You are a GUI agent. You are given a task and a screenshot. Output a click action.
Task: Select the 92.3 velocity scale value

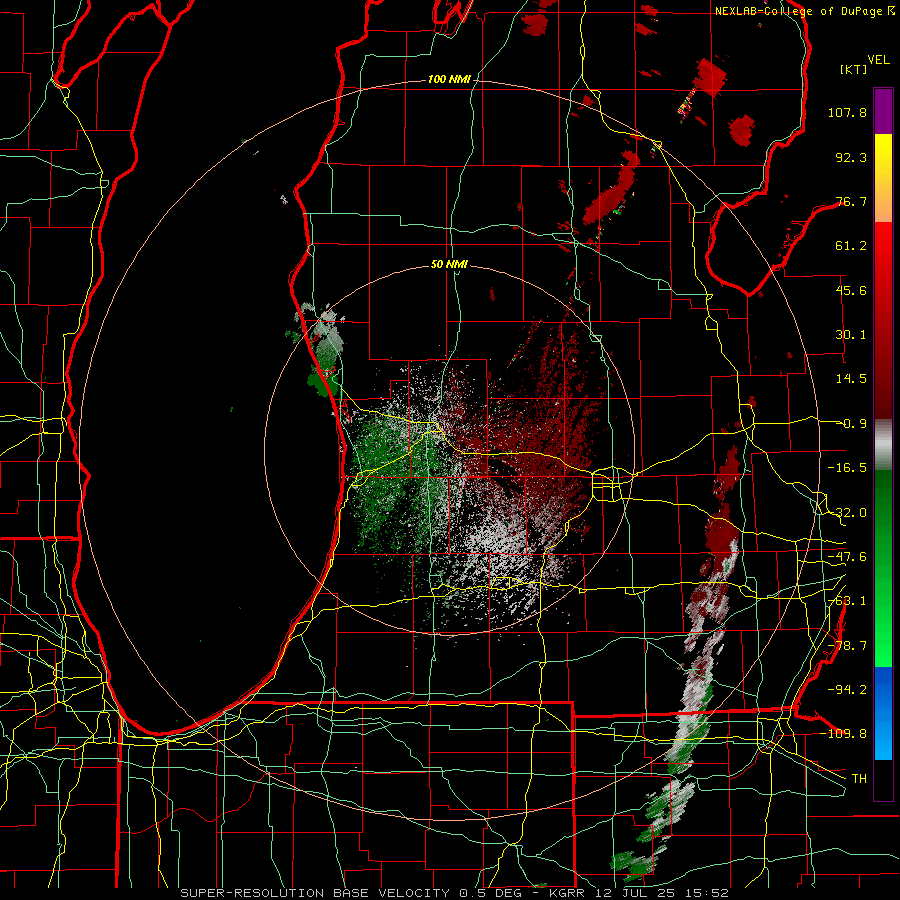pos(851,157)
